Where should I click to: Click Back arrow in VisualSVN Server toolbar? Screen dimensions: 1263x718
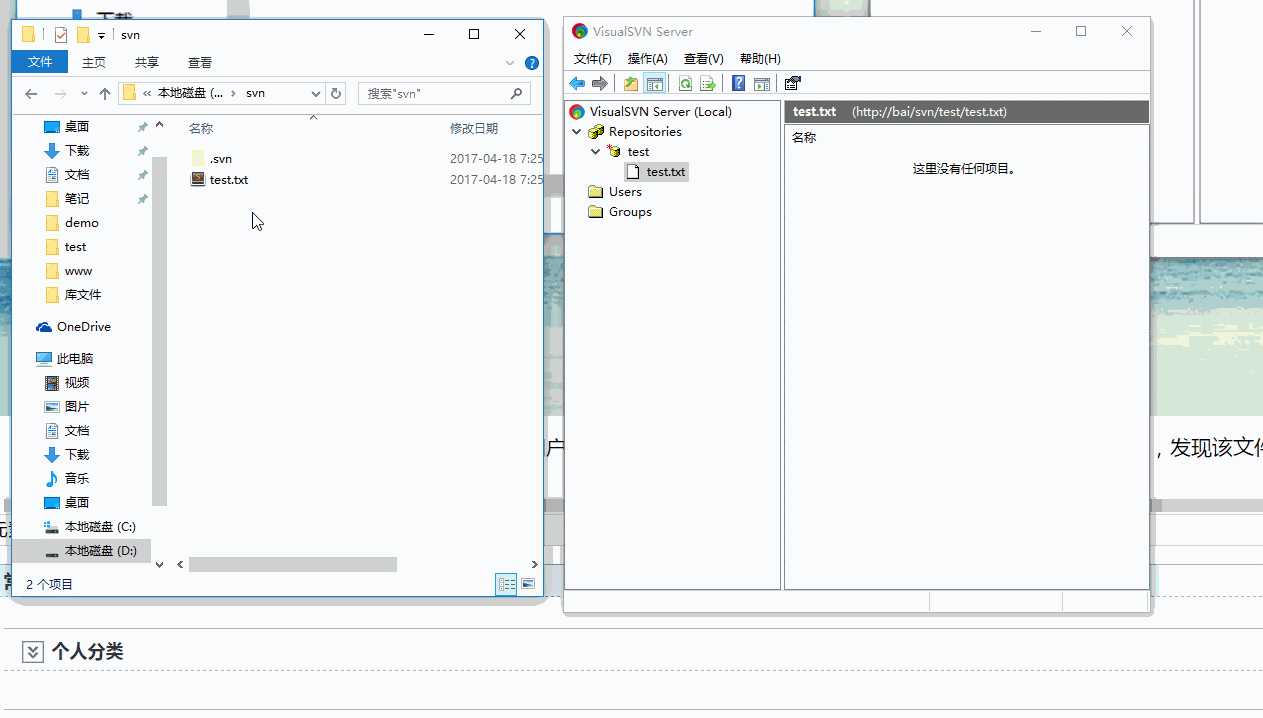coord(577,84)
